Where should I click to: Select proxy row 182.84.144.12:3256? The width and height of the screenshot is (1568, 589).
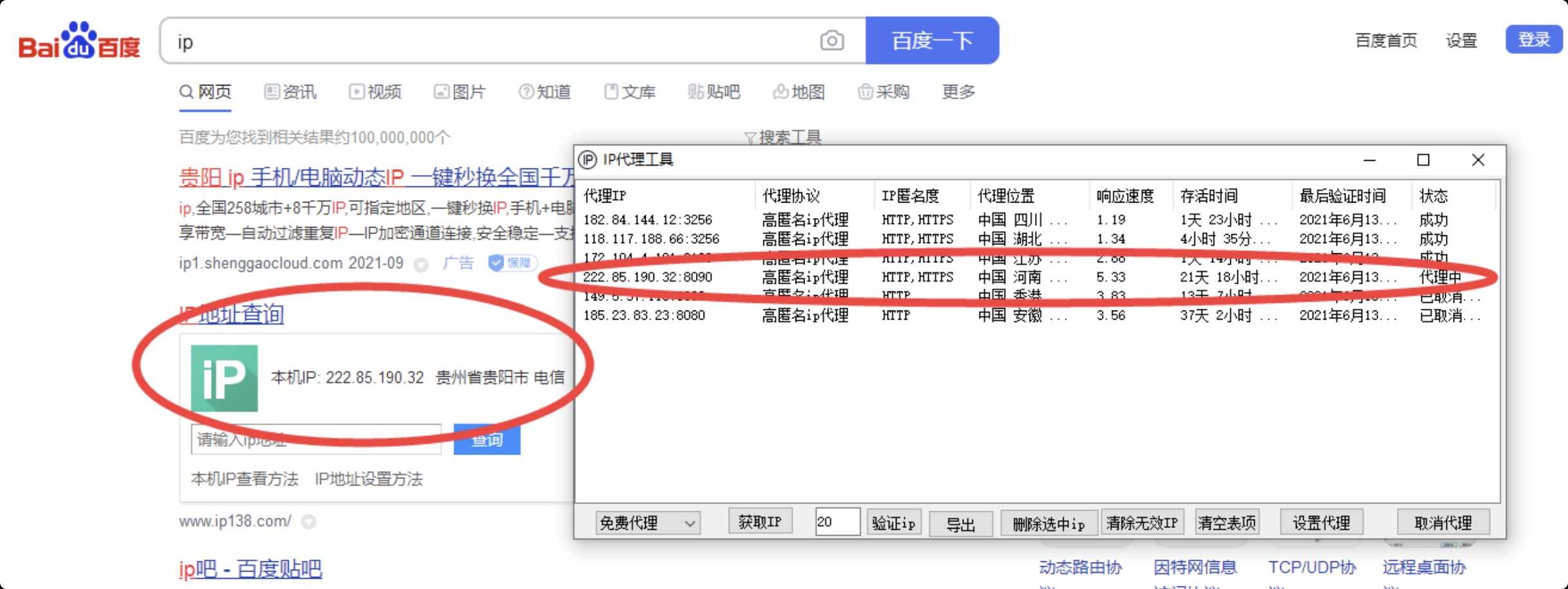pyautogui.click(x=1035, y=220)
